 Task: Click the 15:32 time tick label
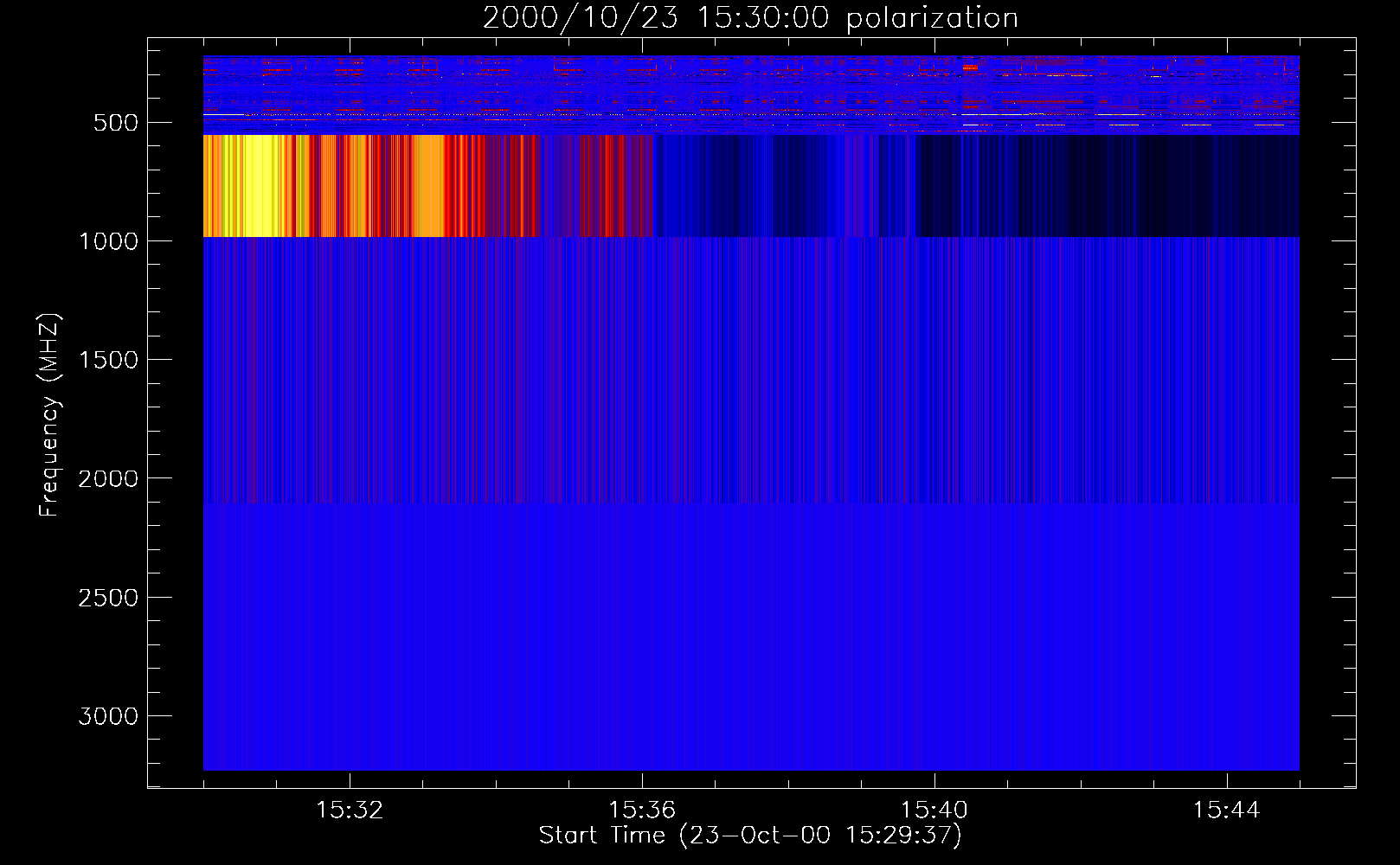coord(350,811)
